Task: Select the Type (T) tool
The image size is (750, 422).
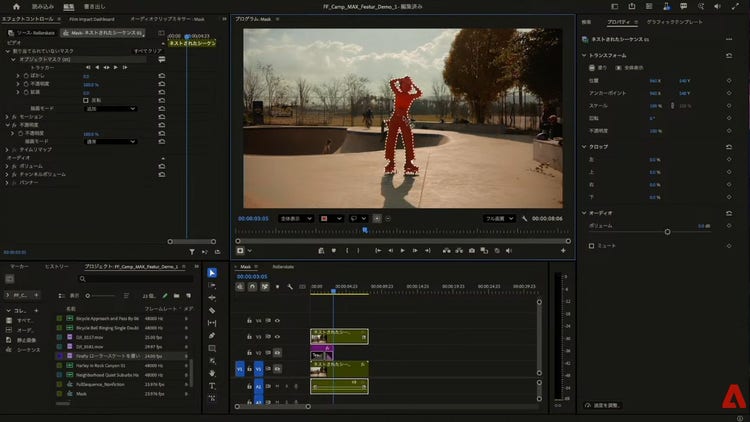Action: click(212, 386)
